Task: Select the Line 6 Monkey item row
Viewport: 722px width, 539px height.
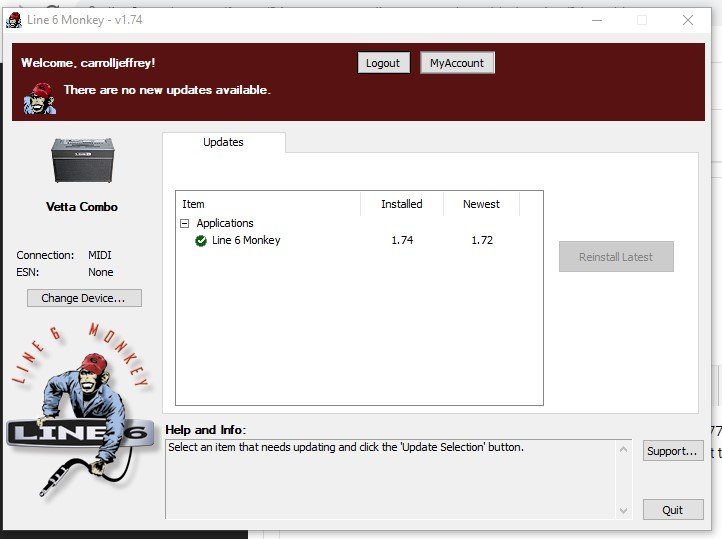Action: coord(246,241)
